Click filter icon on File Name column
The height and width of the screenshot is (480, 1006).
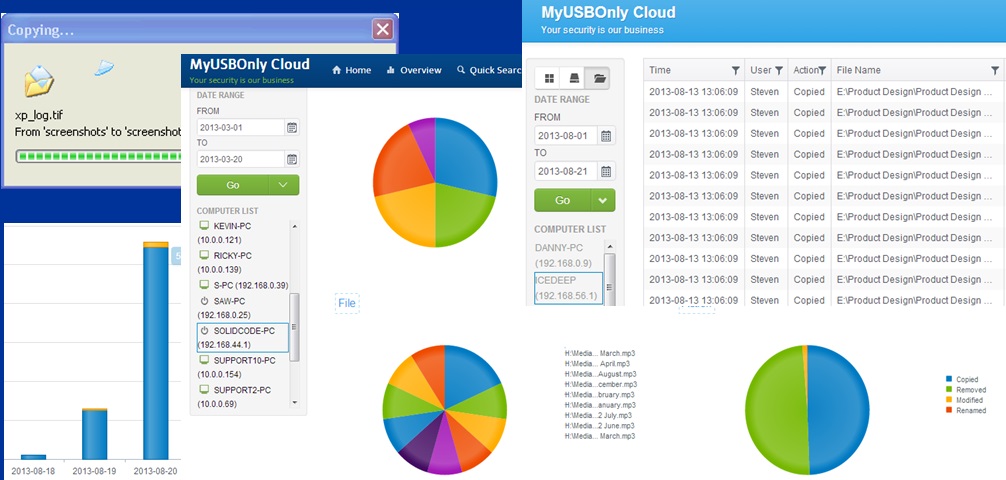pos(994,70)
